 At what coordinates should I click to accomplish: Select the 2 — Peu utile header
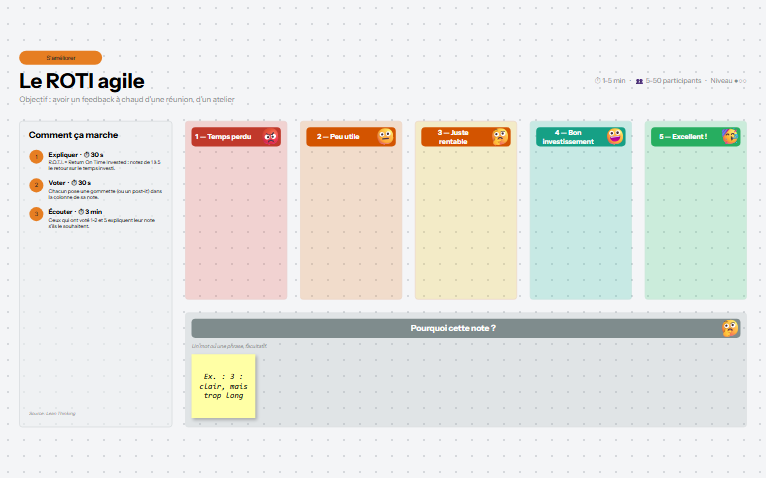pyautogui.click(x=351, y=137)
